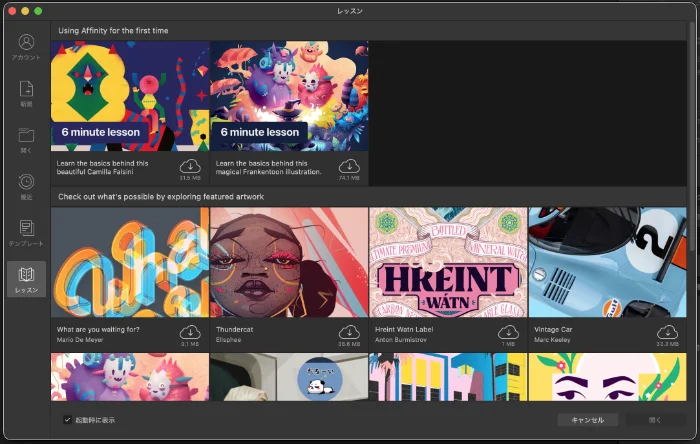Viewport: 700px width, 444px height.
Task: Click the Cancel (キャンセル) button
Action: (x=588, y=420)
